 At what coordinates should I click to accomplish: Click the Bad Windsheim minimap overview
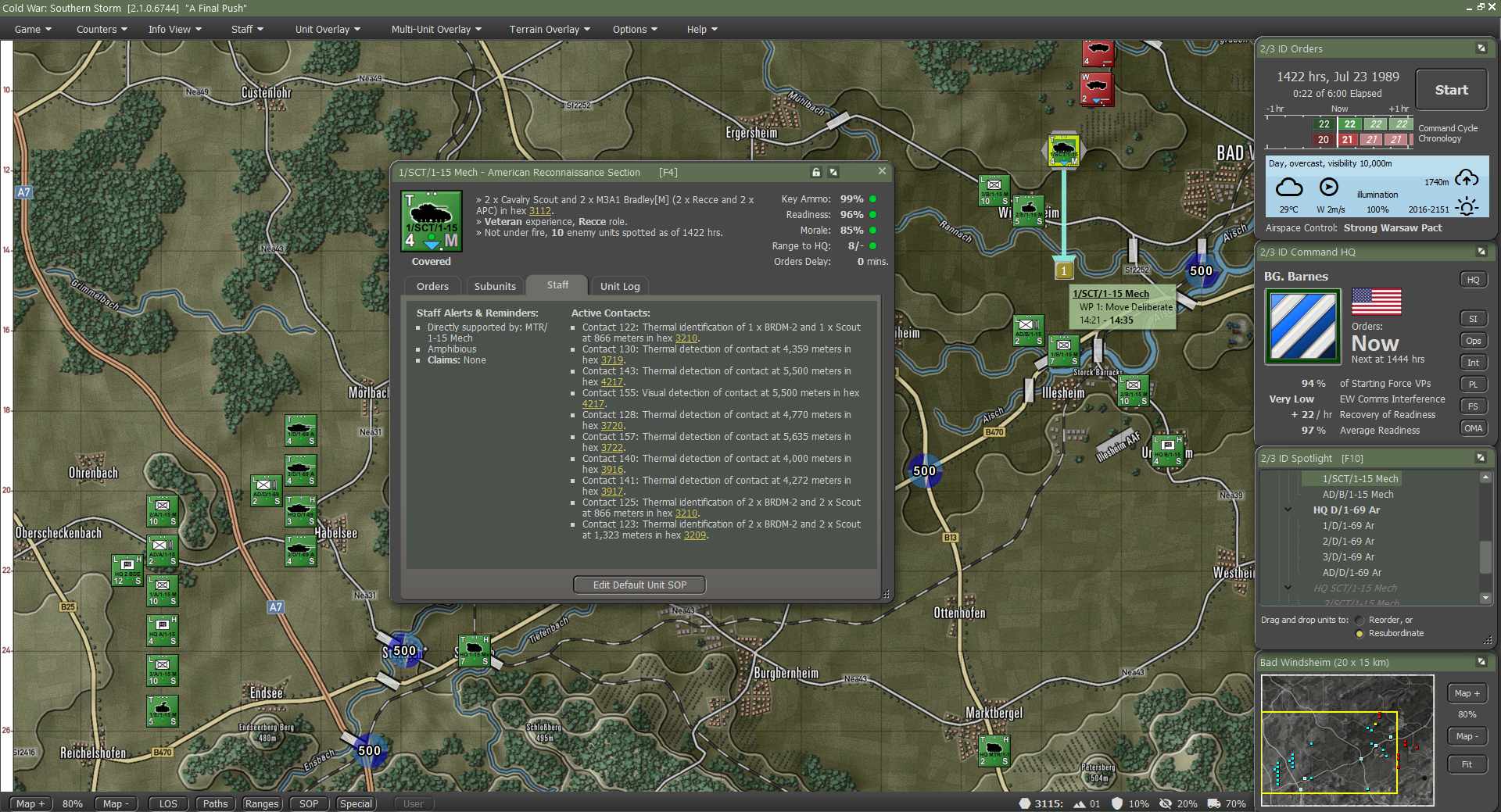pos(1348,740)
